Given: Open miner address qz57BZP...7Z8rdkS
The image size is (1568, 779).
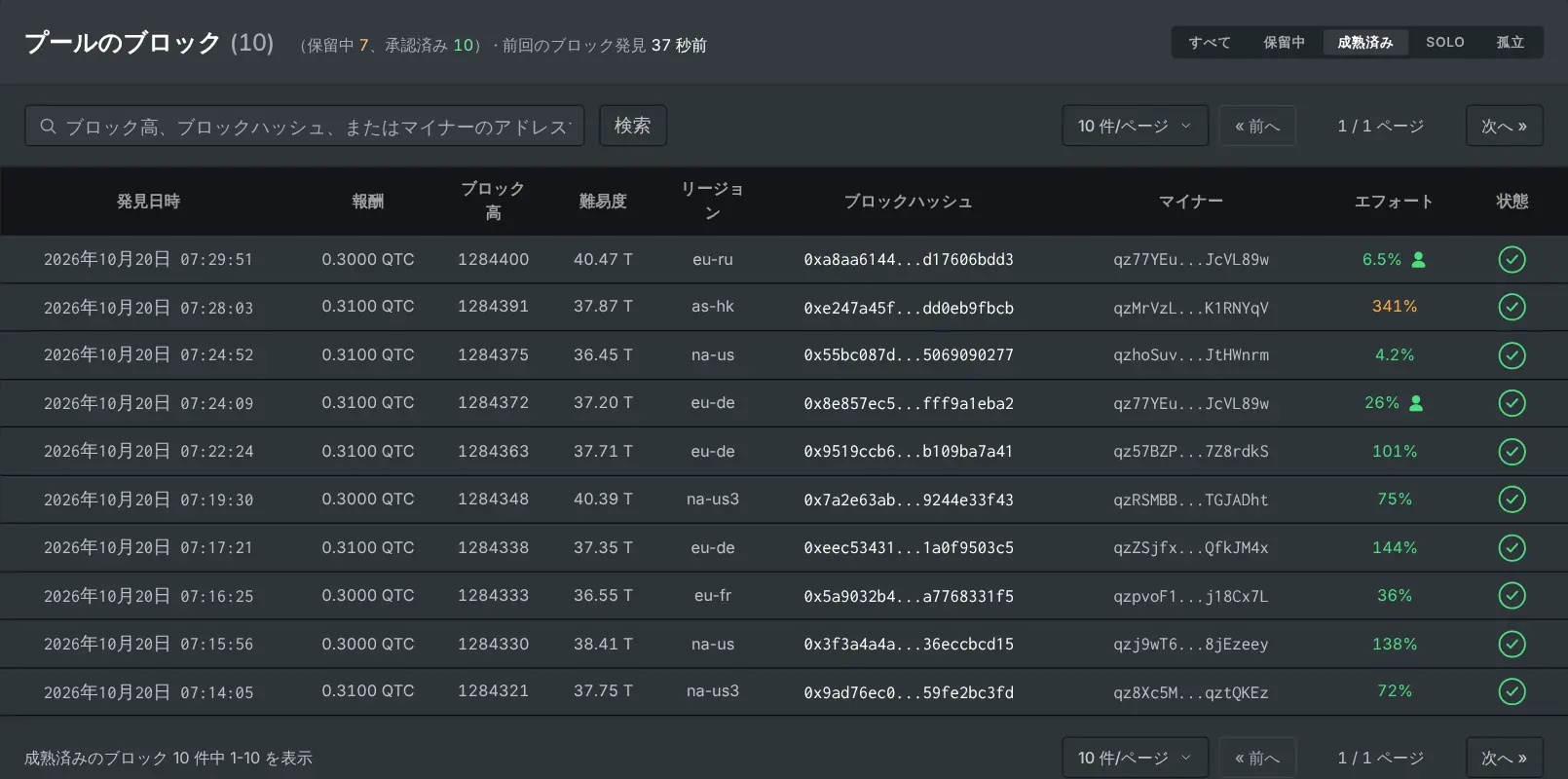Looking at the screenshot, I should (1191, 452).
